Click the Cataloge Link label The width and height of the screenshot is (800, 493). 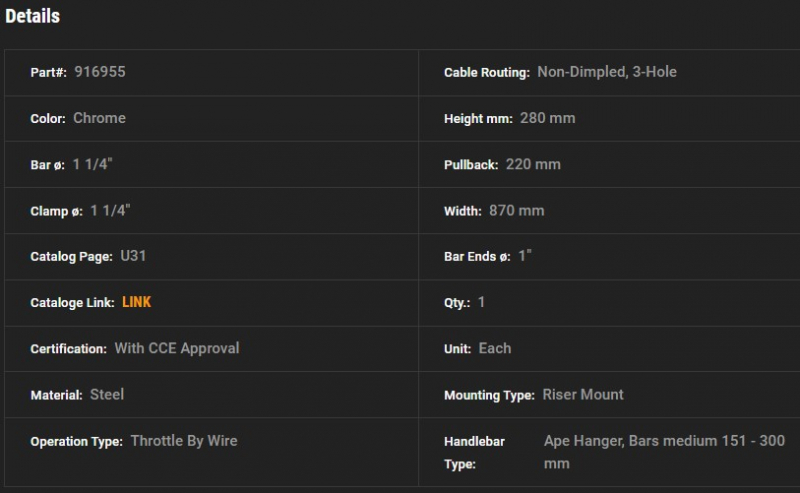pyautogui.click(x=72, y=303)
